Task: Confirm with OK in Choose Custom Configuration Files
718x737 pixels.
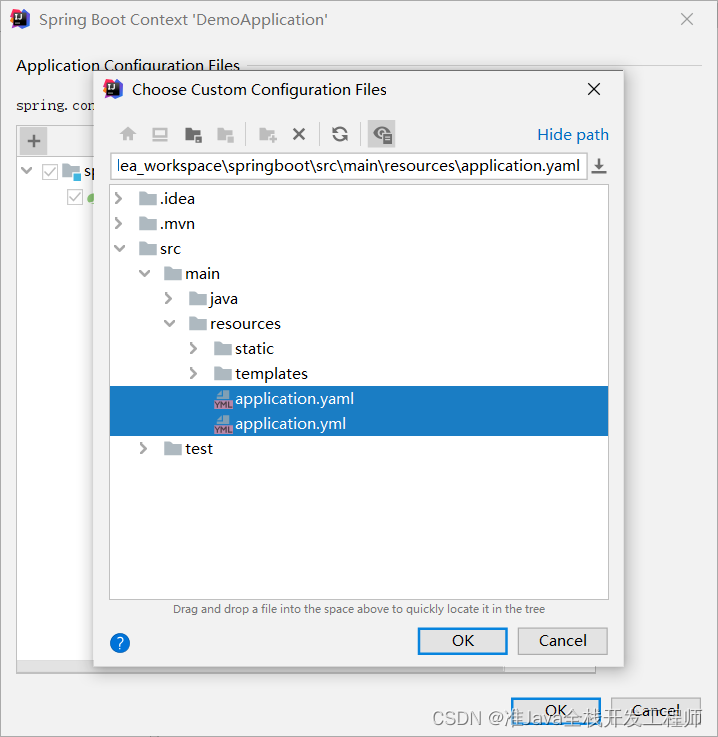Action: [463, 641]
